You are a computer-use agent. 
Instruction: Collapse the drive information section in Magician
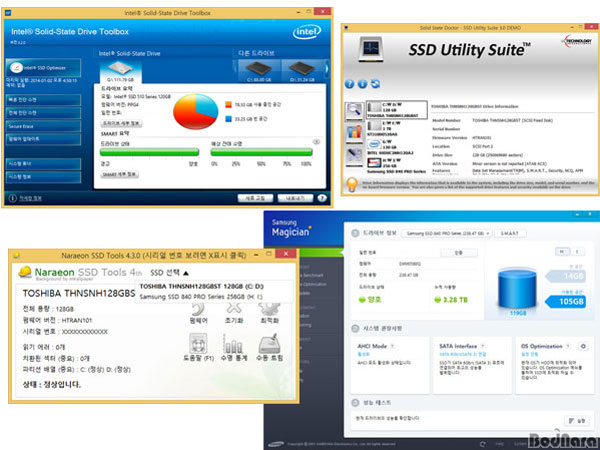pos(355,233)
